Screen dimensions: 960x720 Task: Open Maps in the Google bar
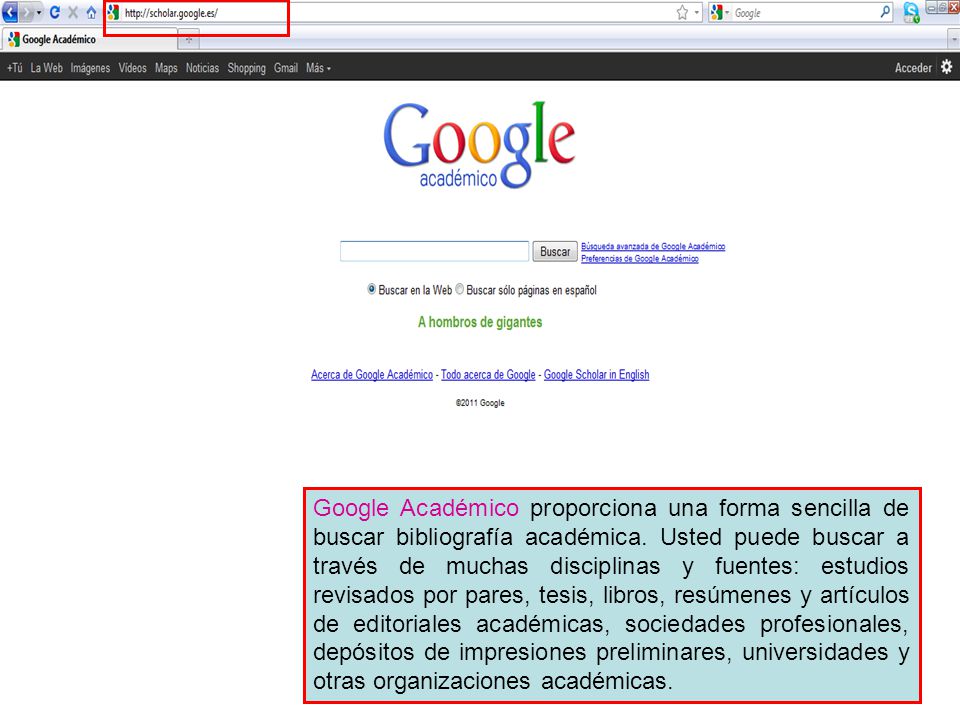[x=166, y=68]
